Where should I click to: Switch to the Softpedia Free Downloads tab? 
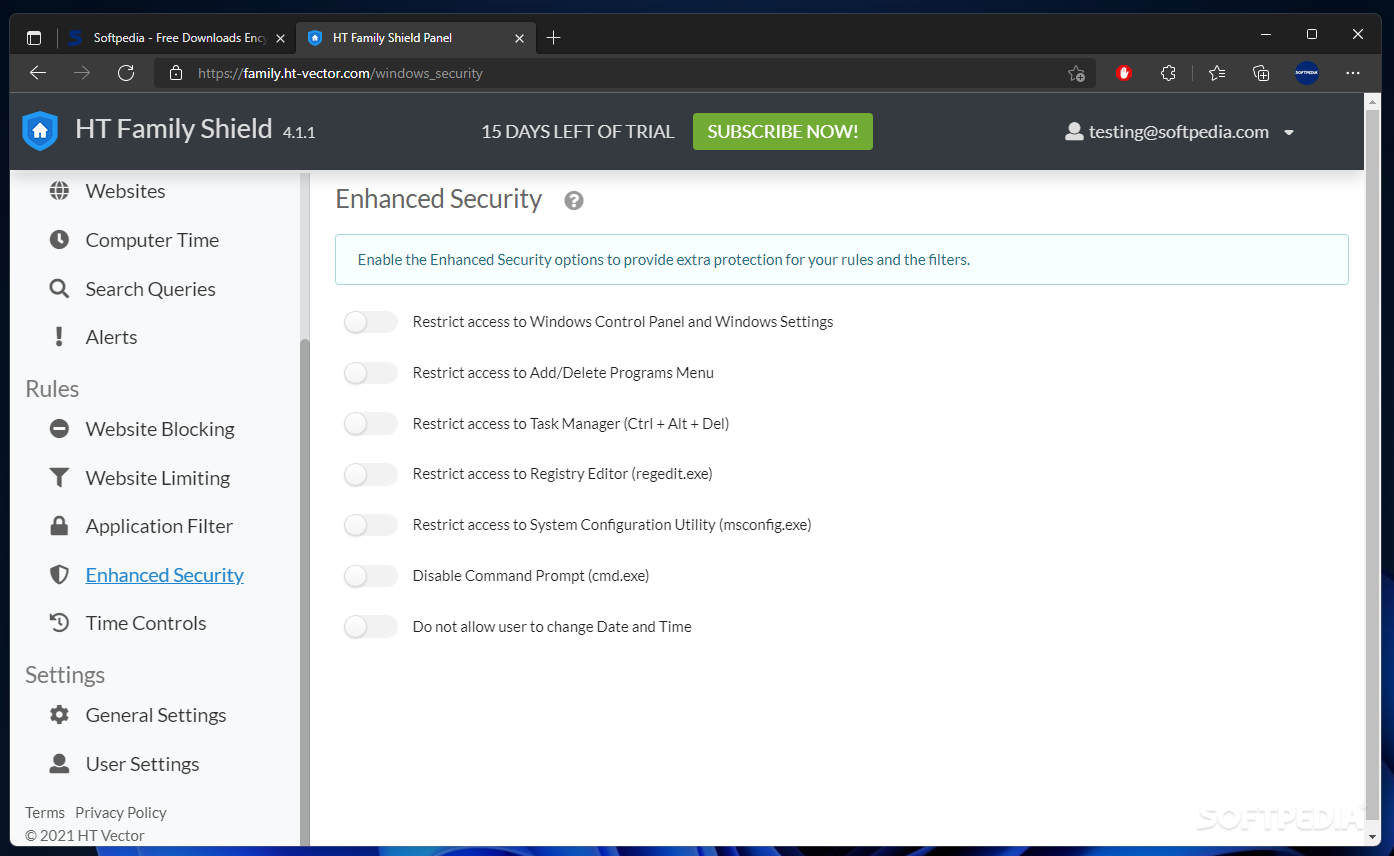click(177, 38)
